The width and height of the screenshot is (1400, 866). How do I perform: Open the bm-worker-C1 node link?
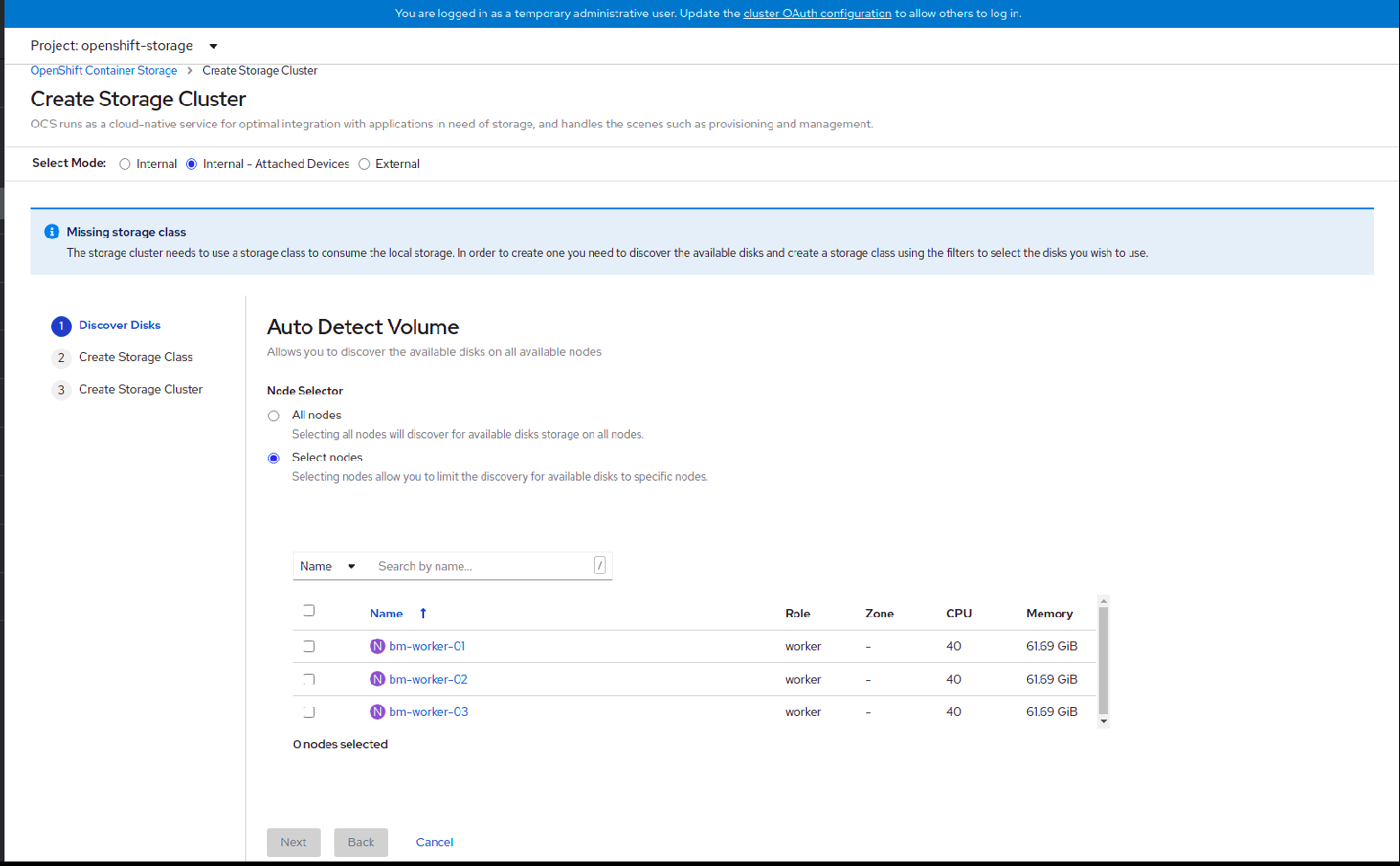[427, 646]
